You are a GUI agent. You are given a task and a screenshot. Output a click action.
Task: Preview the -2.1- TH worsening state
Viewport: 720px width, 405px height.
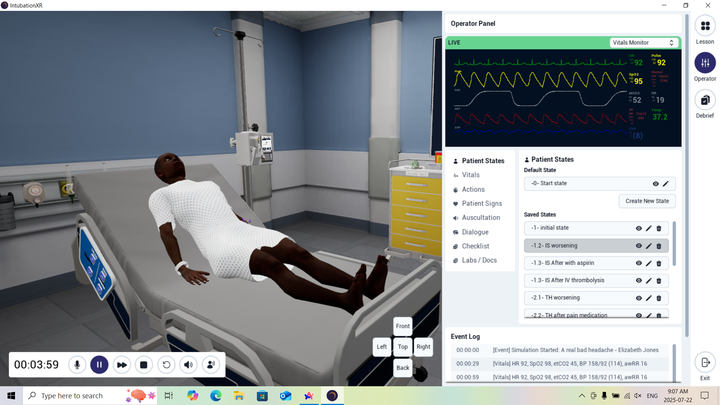pyautogui.click(x=639, y=298)
